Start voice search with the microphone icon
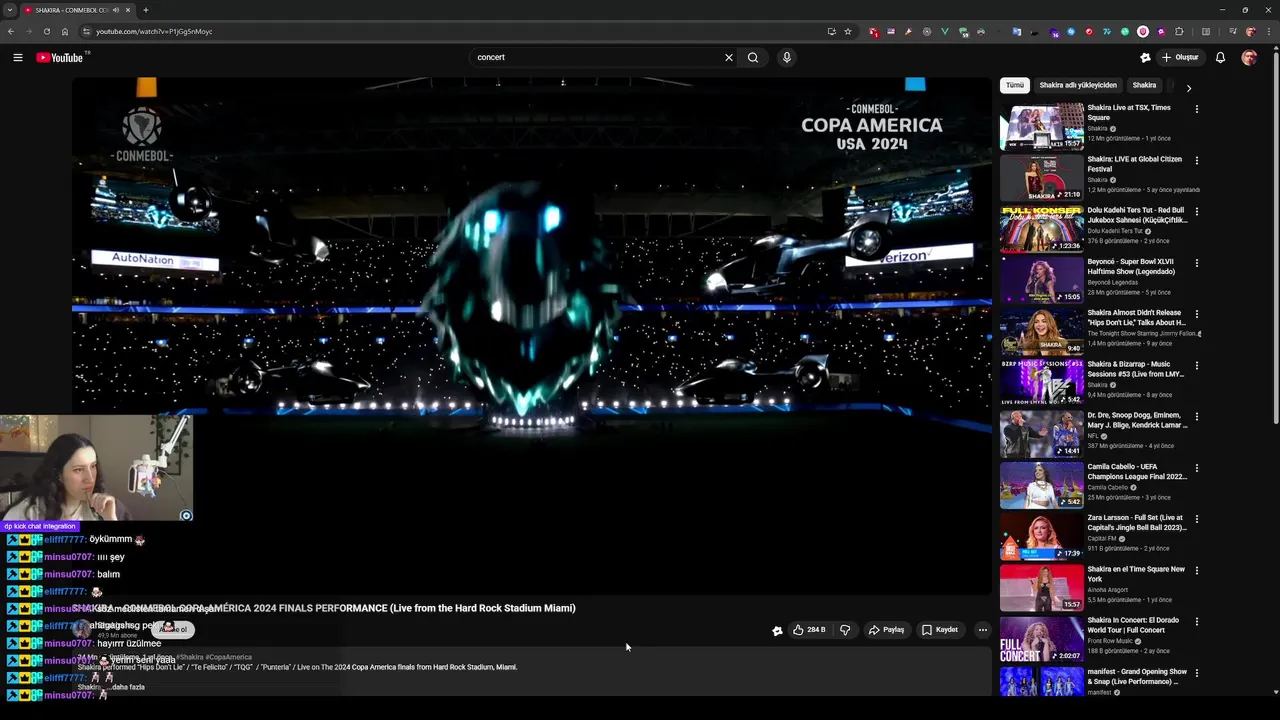This screenshot has width=1280, height=720. (787, 57)
